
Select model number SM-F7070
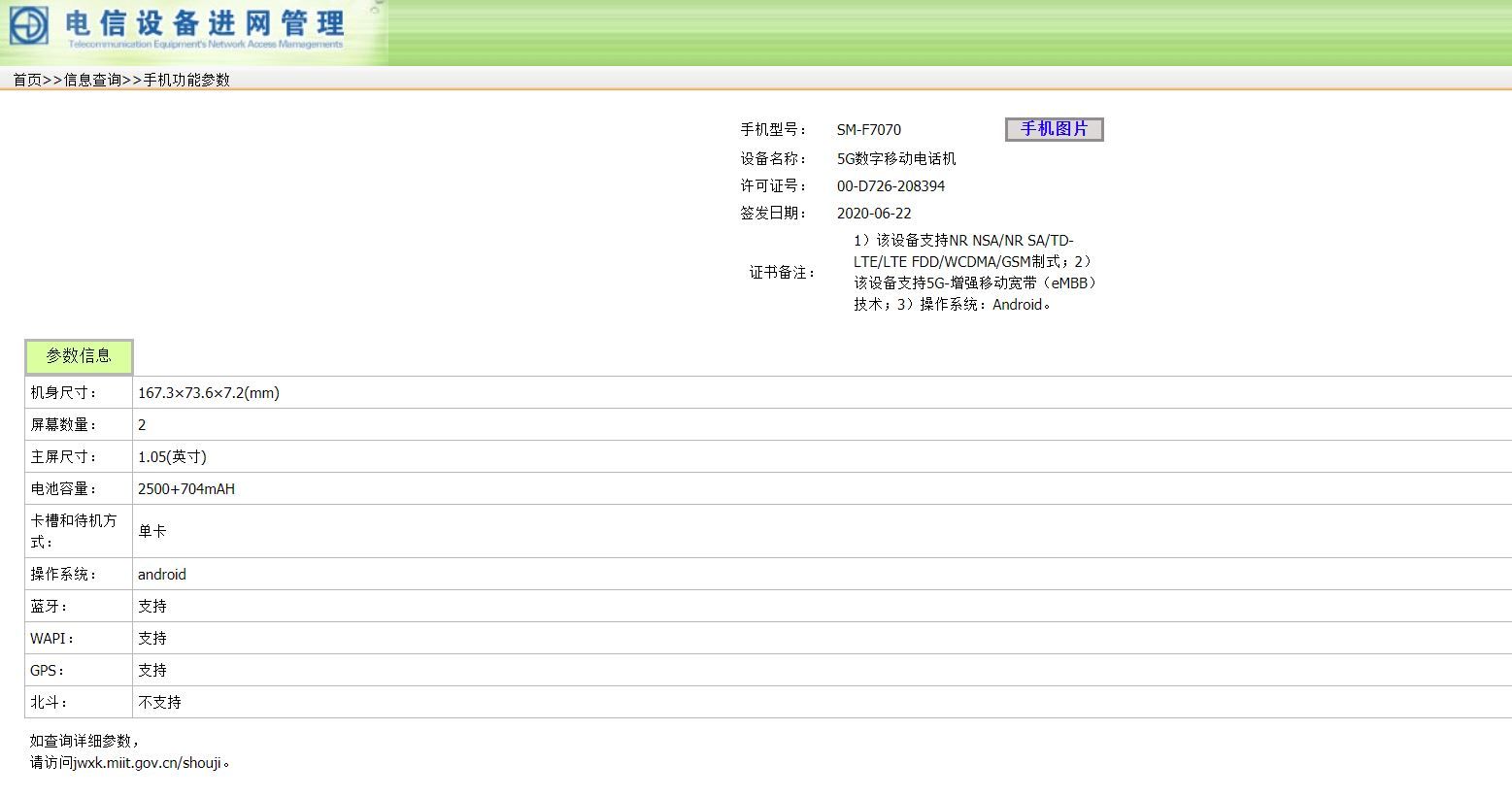coord(869,130)
